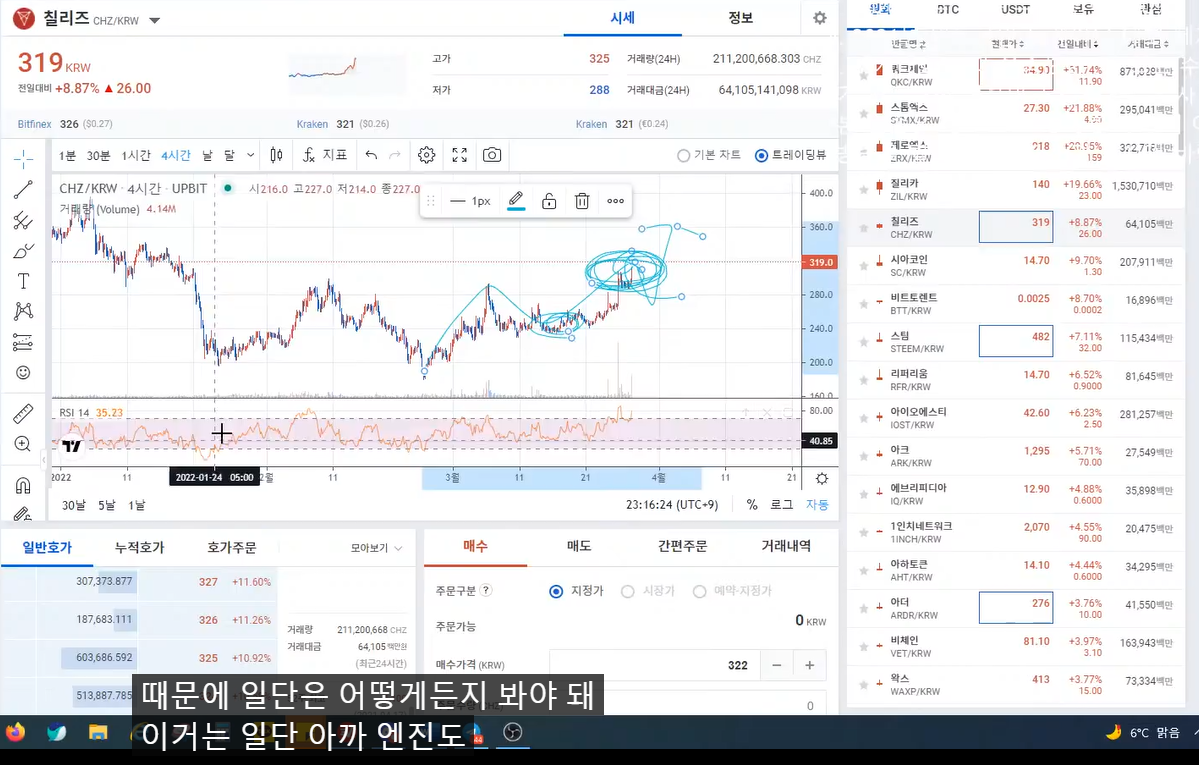The width and height of the screenshot is (1199, 765).
Task: Open axis settings gear at chart bottom-right
Action: (x=822, y=479)
